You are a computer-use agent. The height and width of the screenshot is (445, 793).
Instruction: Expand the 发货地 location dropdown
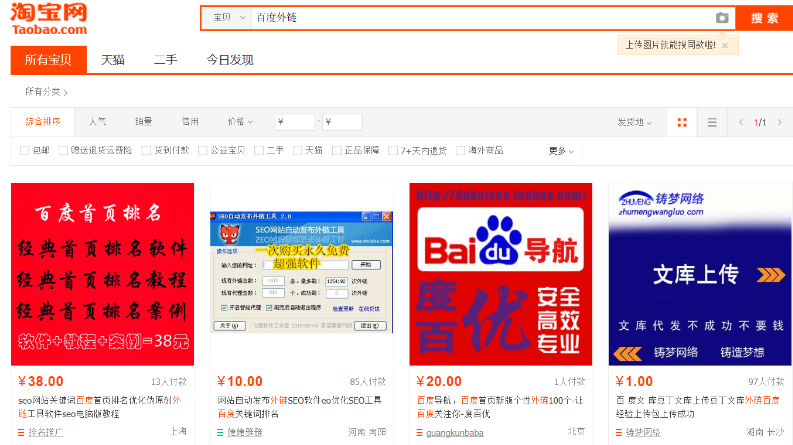pos(635,122)
